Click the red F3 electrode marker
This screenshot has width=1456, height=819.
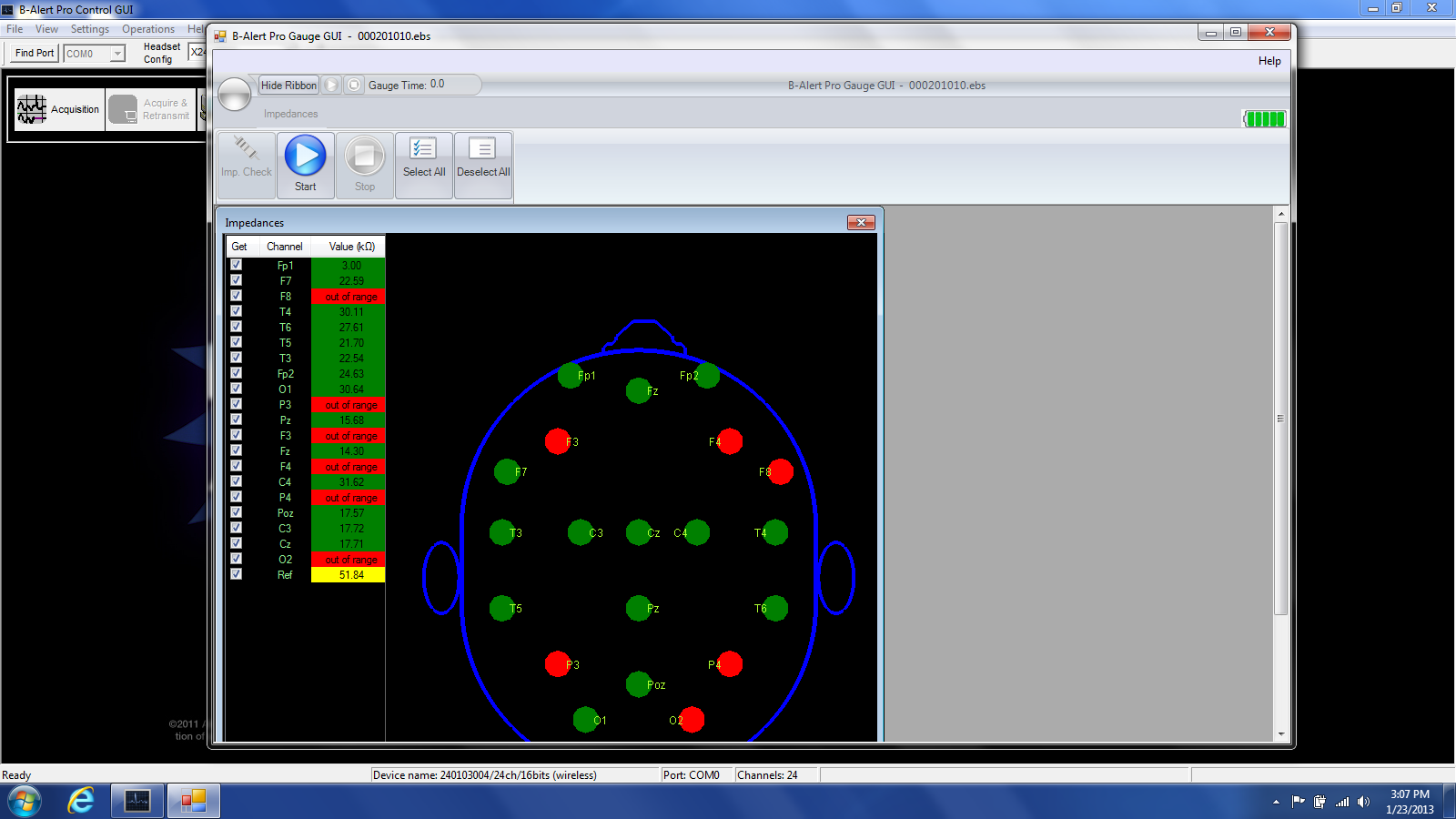click(558, 441)
